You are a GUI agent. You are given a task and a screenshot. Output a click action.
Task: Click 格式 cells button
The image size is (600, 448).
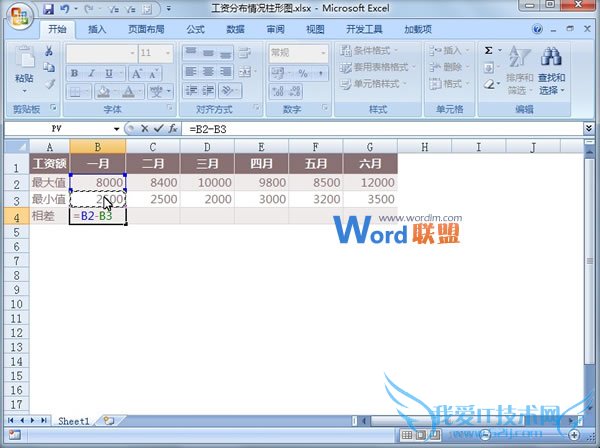click(449, 84)
